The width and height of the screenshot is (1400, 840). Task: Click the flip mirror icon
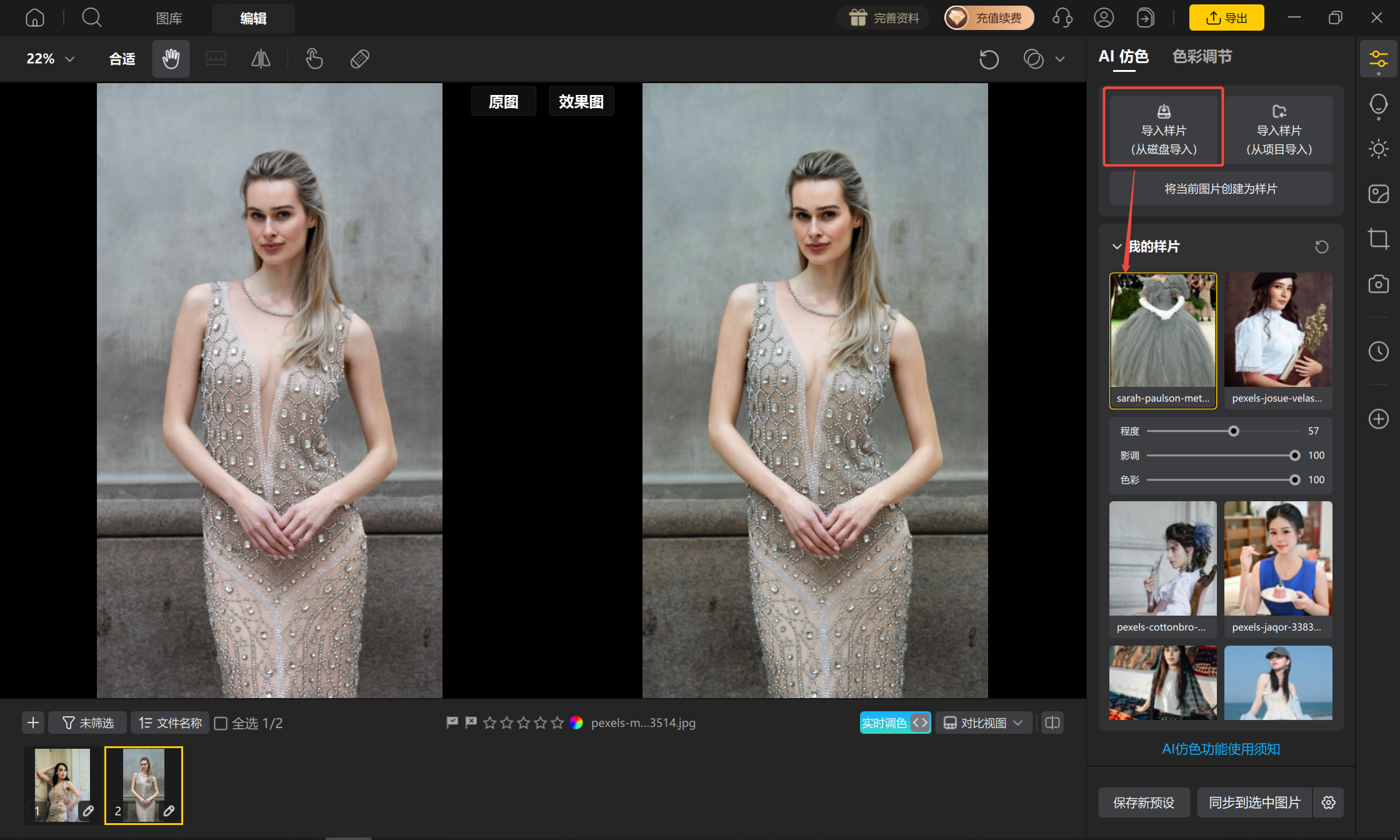click(x=261, y=59)
